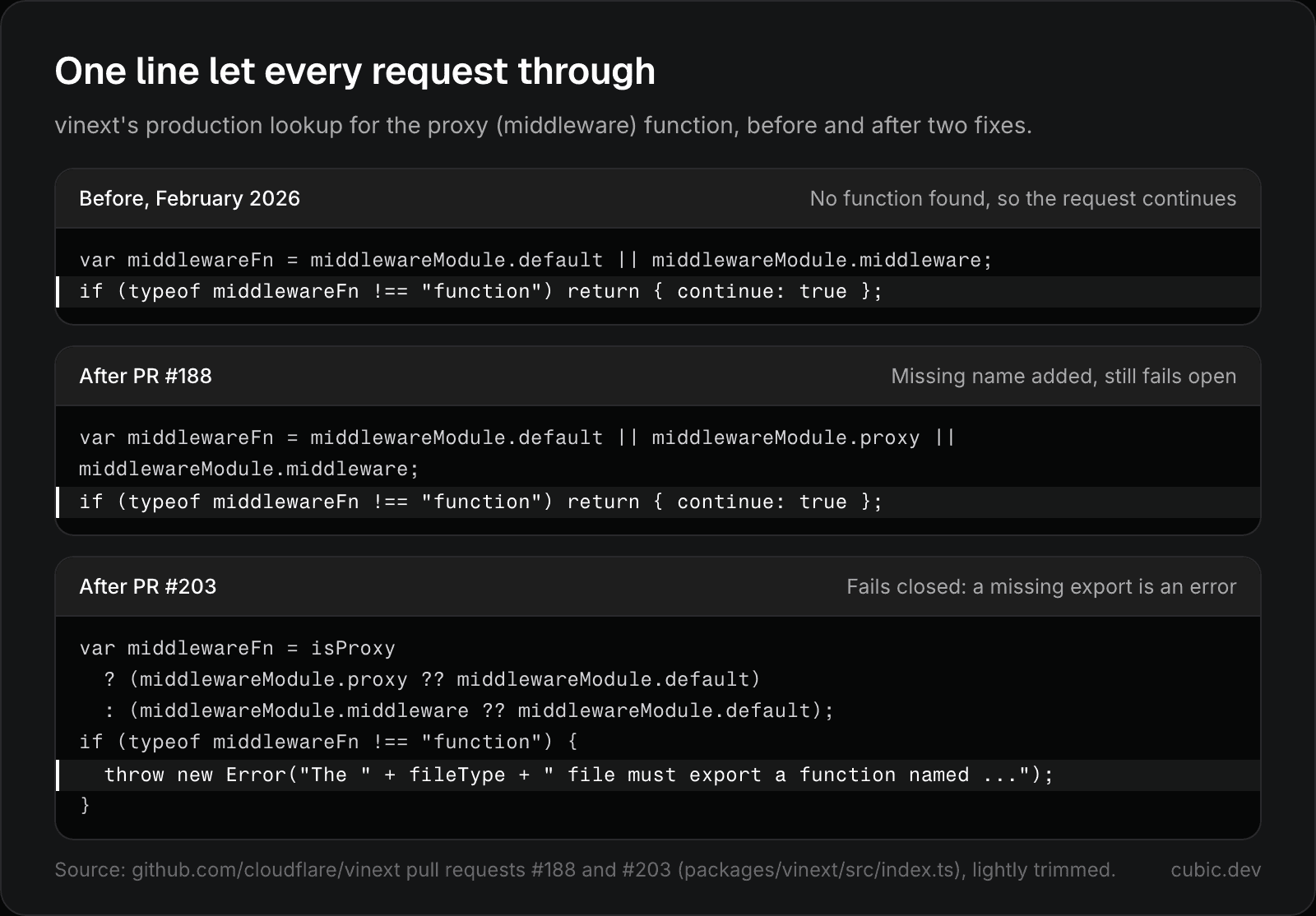Click the note 'Missing name added, still fails open'

[x=1063, y=376]
